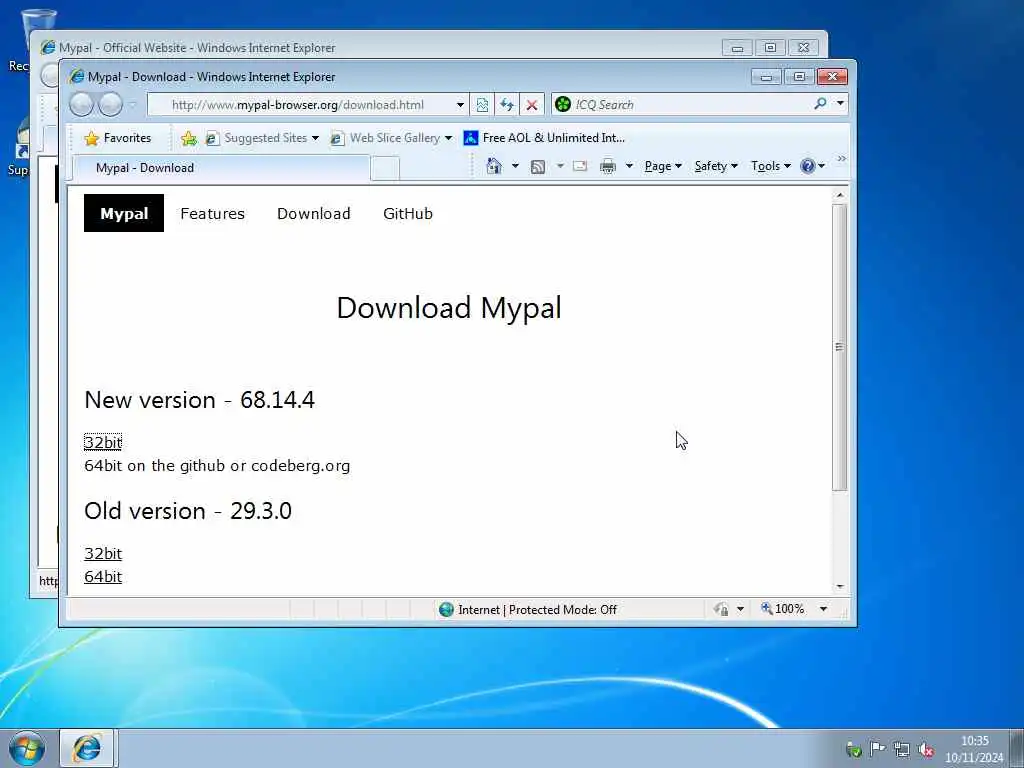Click the 64bit on the github or codeberg.org text
Viewport: 1024px width, 768px height.
coord(217,466)
